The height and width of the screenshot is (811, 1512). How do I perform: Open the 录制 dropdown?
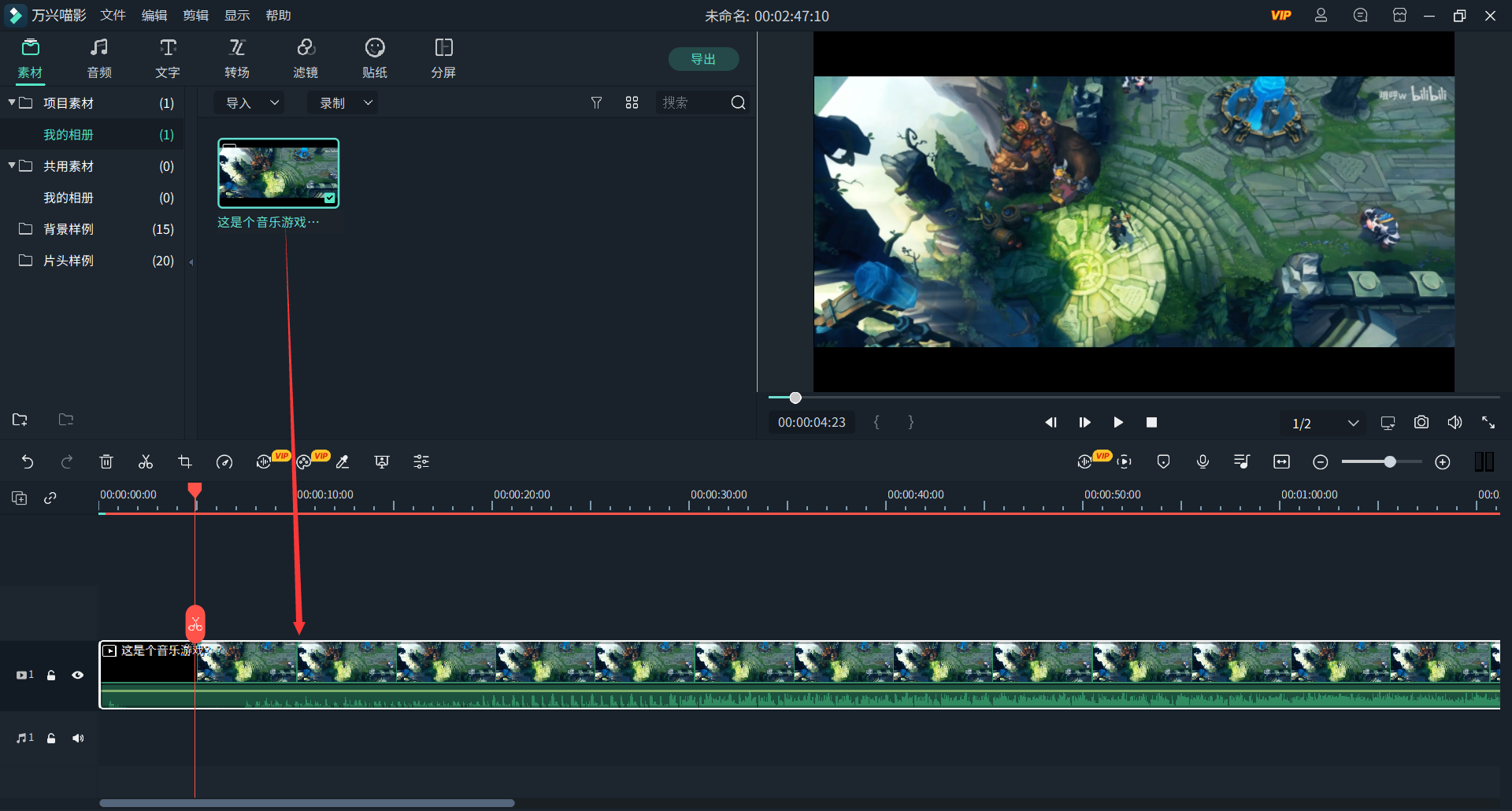[343, 103]
